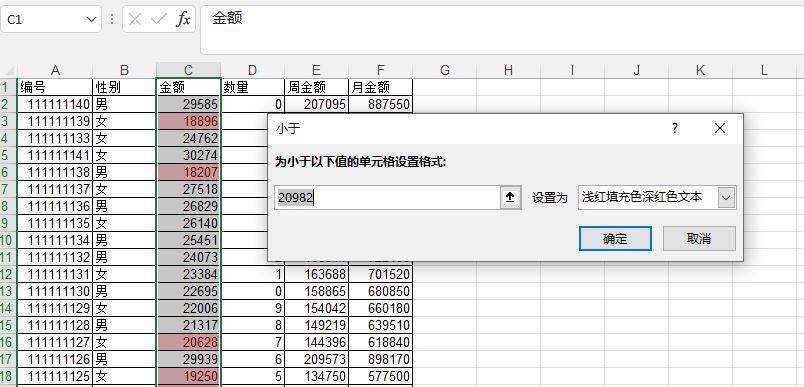This screenshot has height=387, width=804.
Task: Click cell containing 编号
Action: pos(55,87)
